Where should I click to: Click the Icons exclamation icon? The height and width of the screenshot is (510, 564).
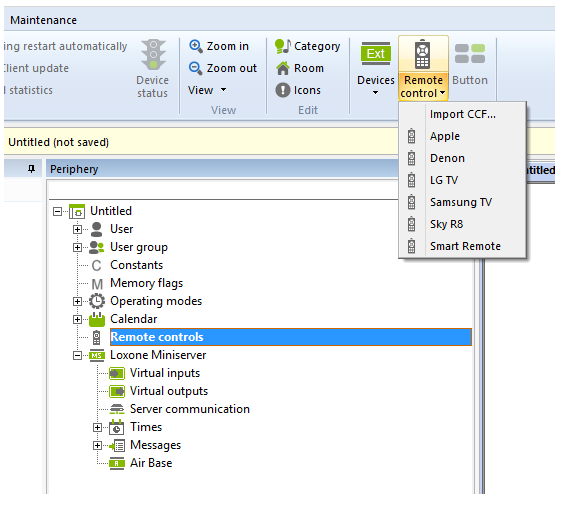point(283,90)
